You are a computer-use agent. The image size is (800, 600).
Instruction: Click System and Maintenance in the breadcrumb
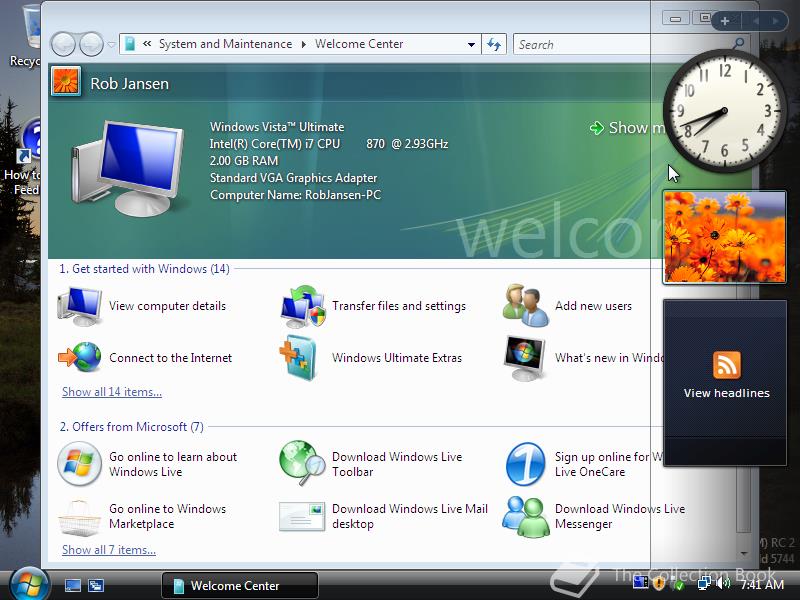pos(225,44)
